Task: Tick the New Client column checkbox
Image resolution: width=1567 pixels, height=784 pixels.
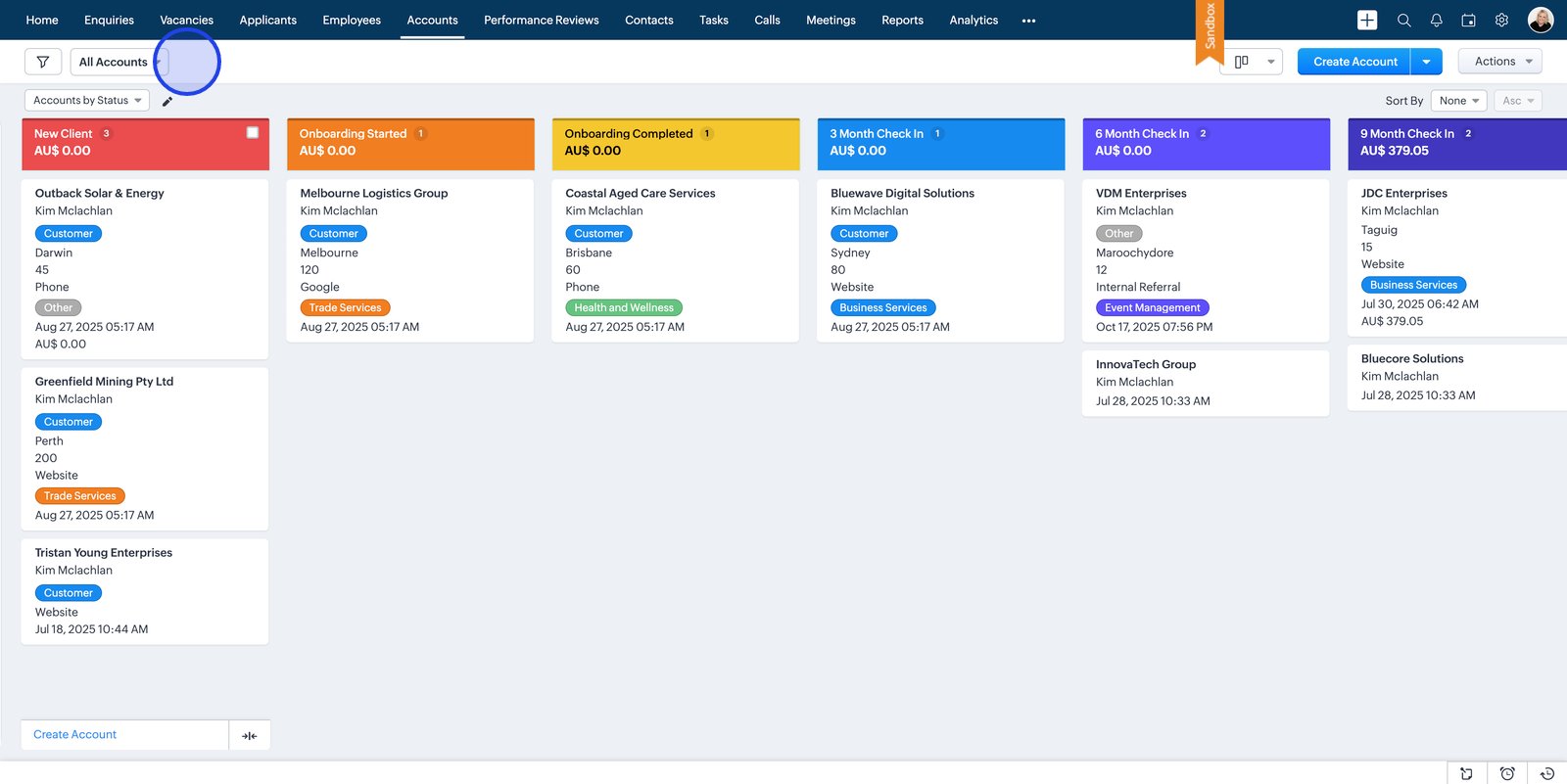Action: coord(253,133)
